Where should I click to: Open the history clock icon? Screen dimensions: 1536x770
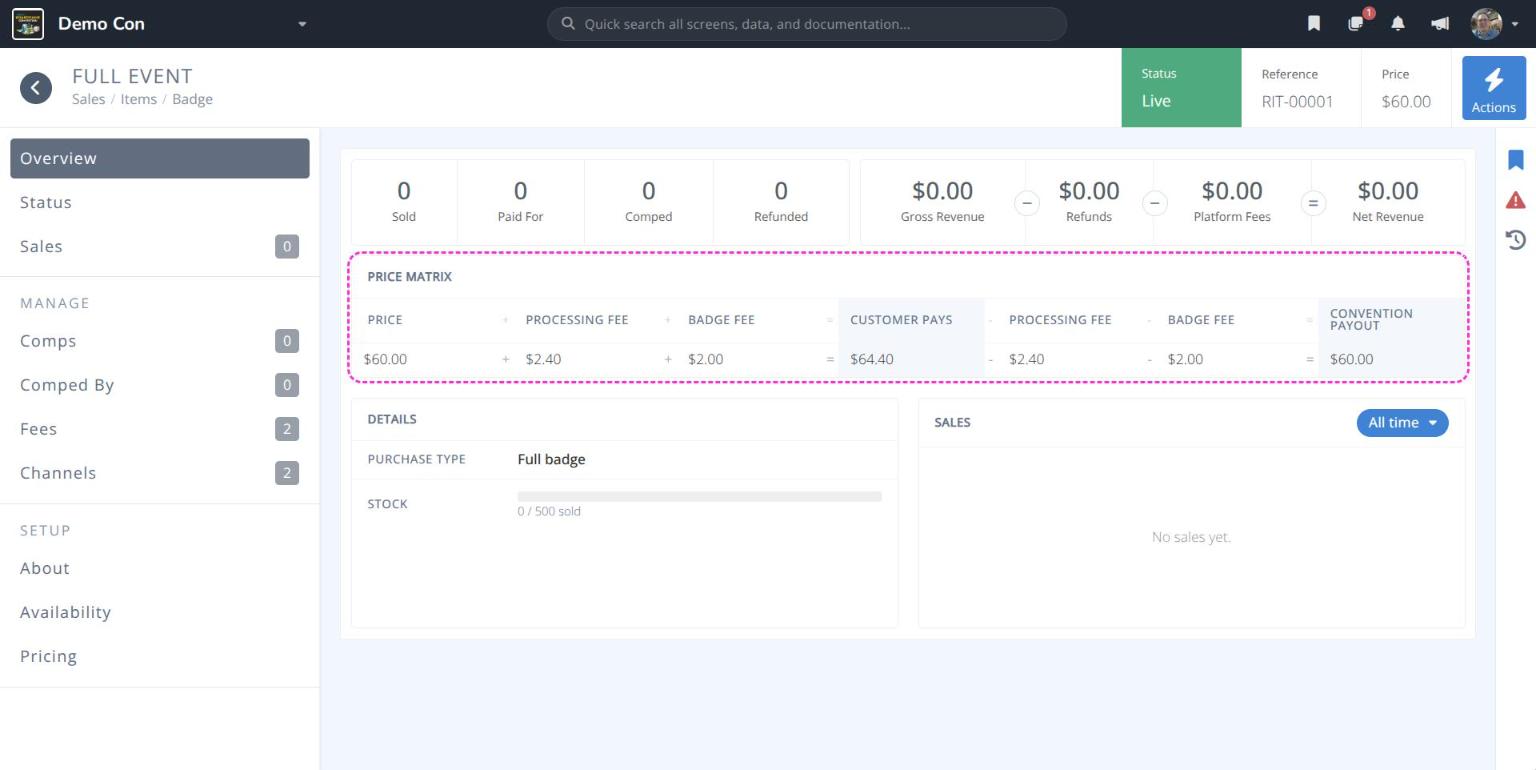[1516, 239]
